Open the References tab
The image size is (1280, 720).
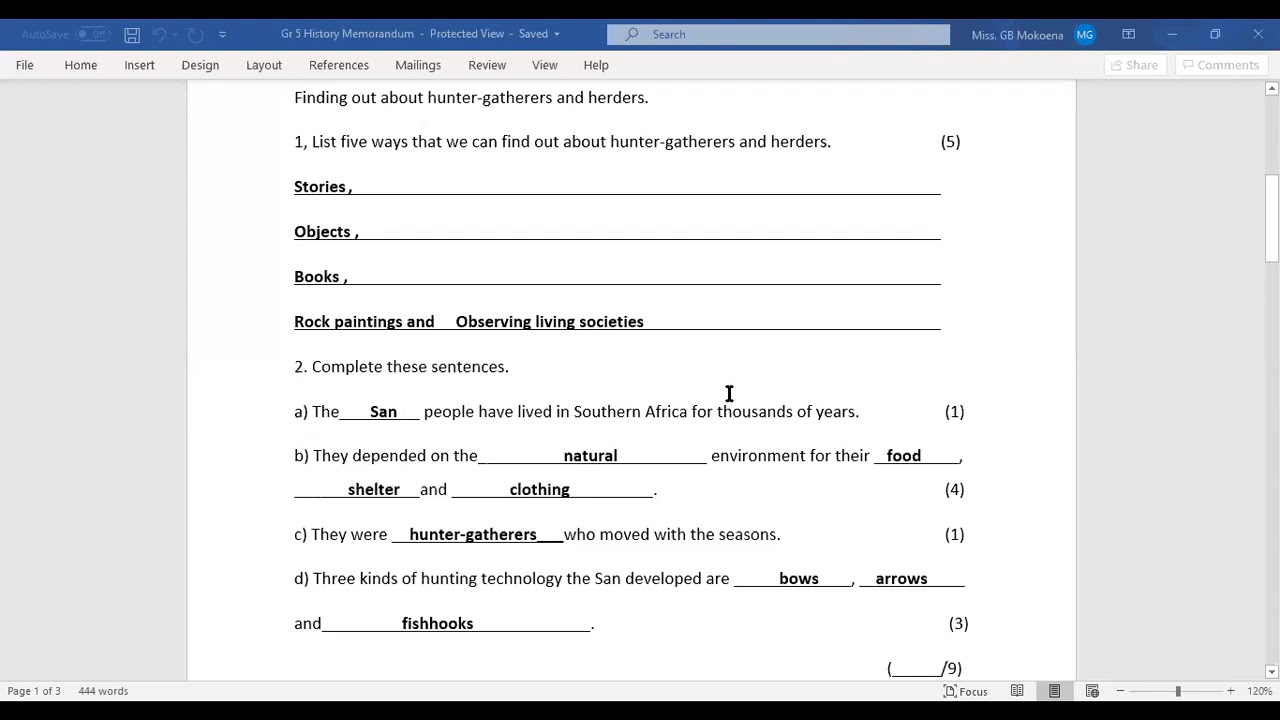(x=339, y=65)
